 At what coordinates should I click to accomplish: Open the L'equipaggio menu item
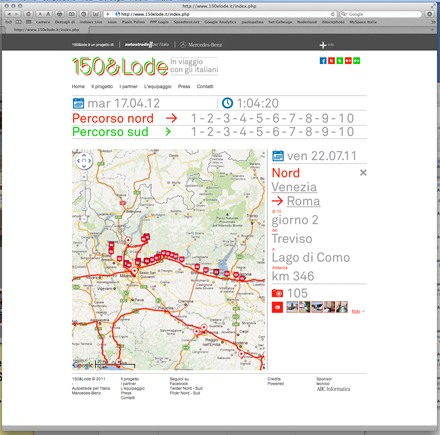coord(158,86)
